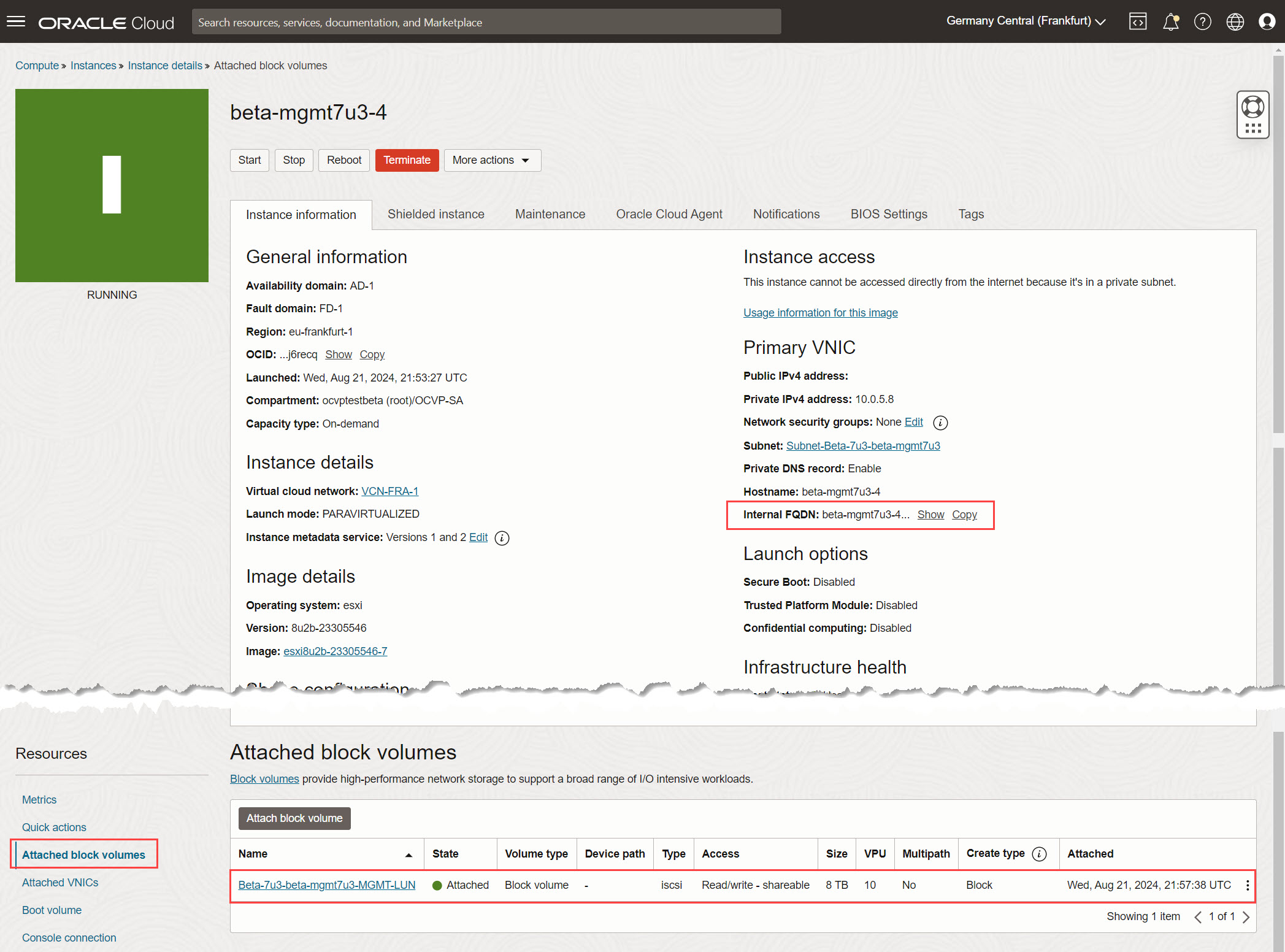Image resolution: width=1285 pixels, height=952 pixels.
Task: Open the language globe icon
Action: (x=1235, y=22)
